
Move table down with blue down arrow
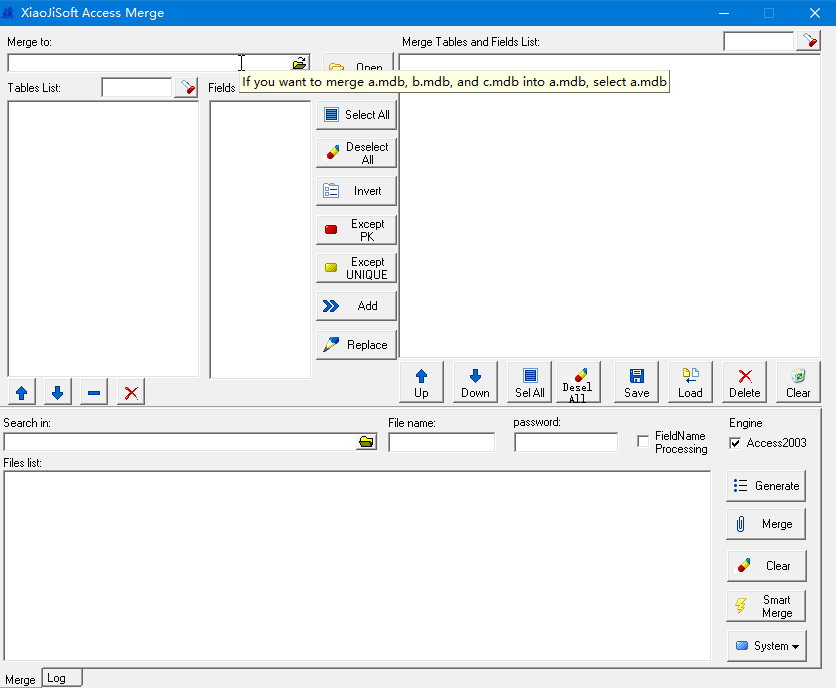[58, 393]
